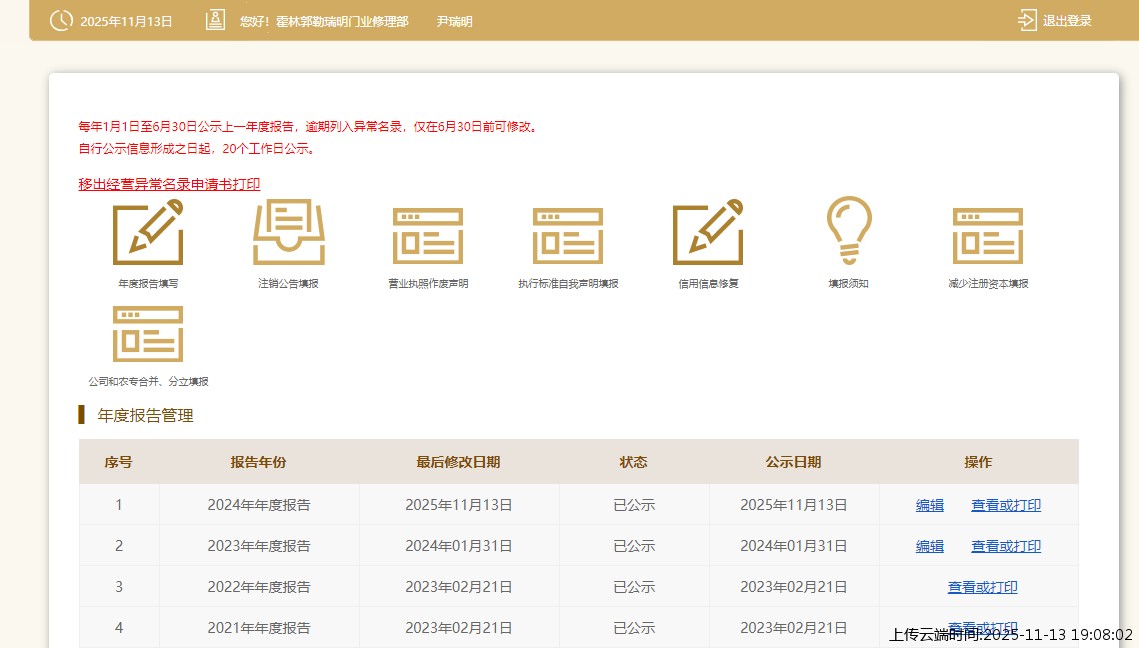This screenshot has height=648, width=1139.
Task: Open 信用信息修复 pencil icon
Action: point(708,232)
